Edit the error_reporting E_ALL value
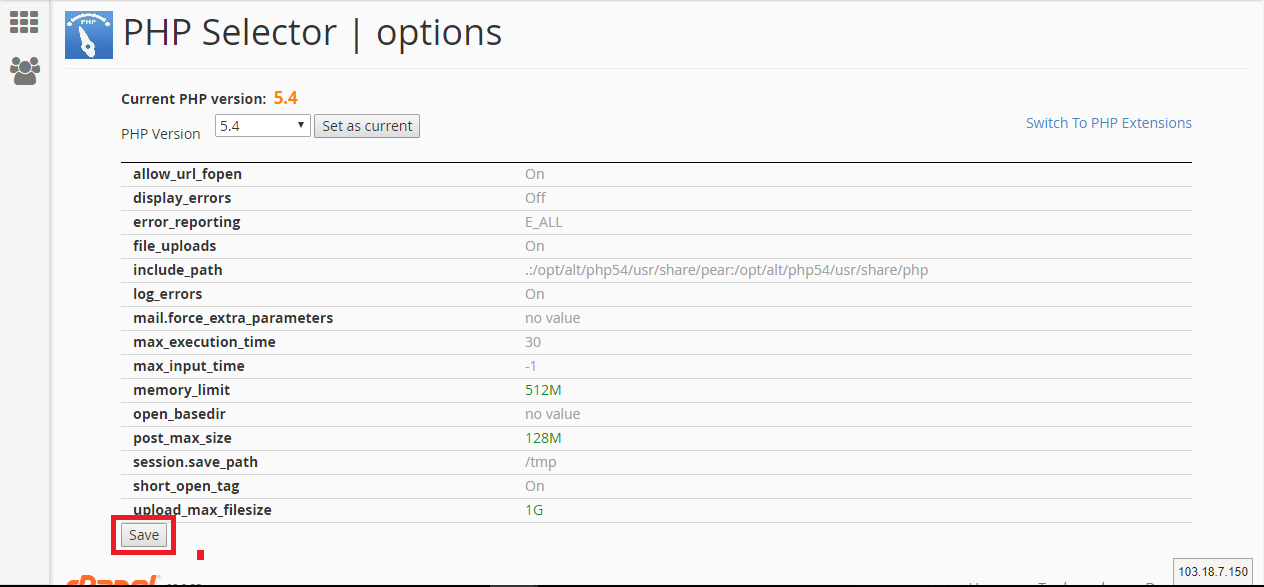Viewport: 1264px width, 587px height. (x=544, y=222)
